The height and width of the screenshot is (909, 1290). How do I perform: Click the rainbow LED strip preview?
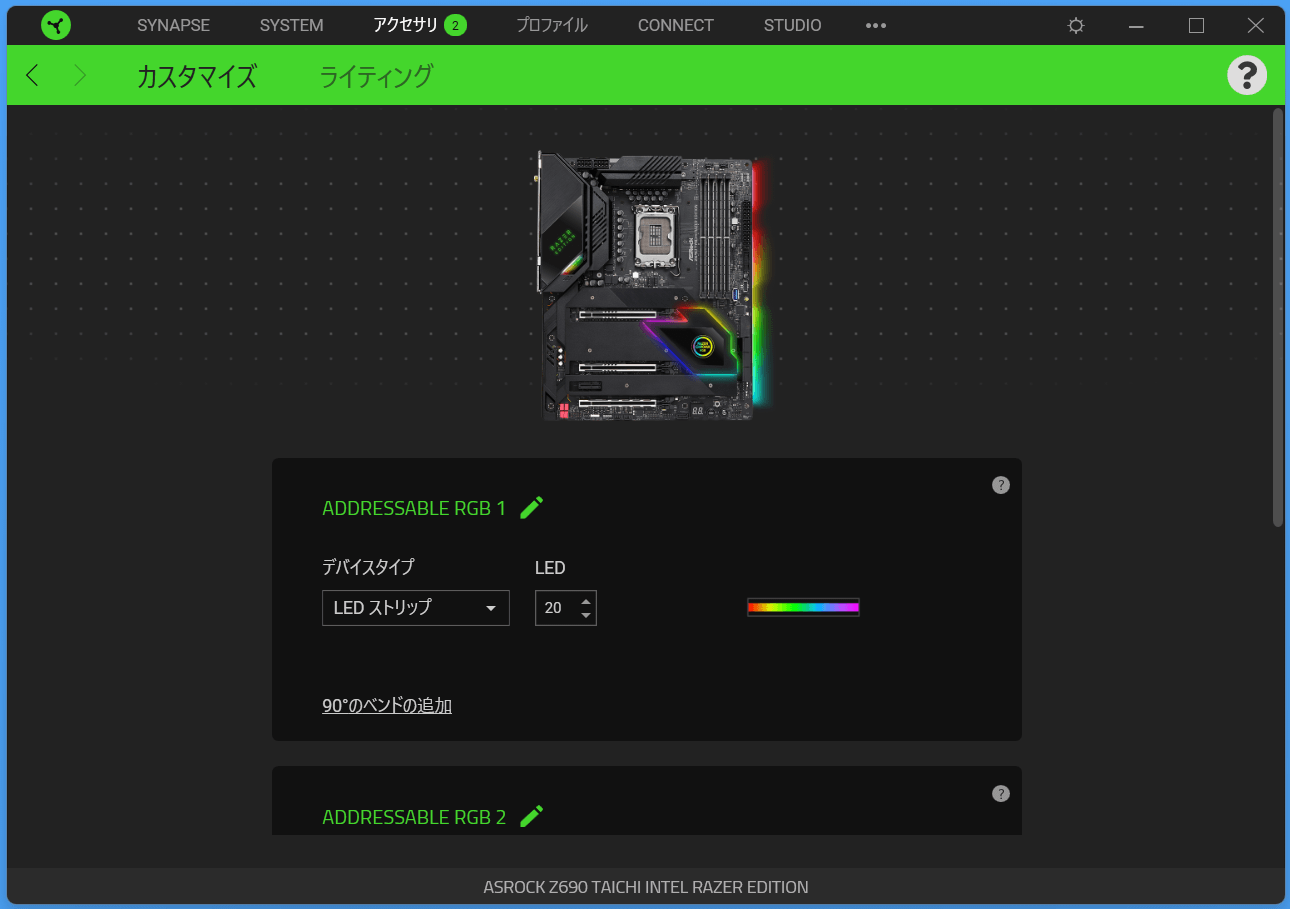[x=804, y=607]
